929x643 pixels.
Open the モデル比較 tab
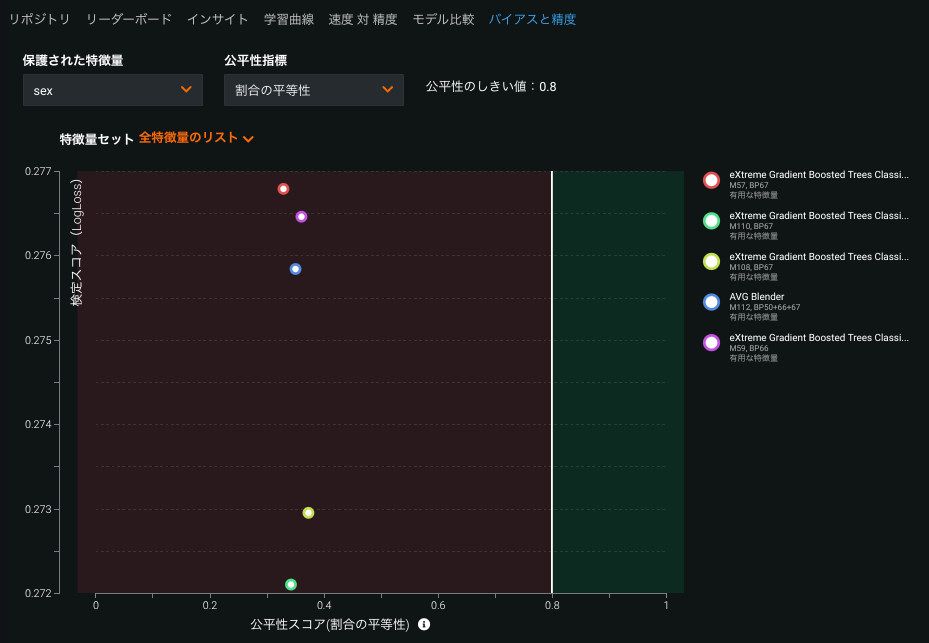pyautogui.click(x=443, y=19)
